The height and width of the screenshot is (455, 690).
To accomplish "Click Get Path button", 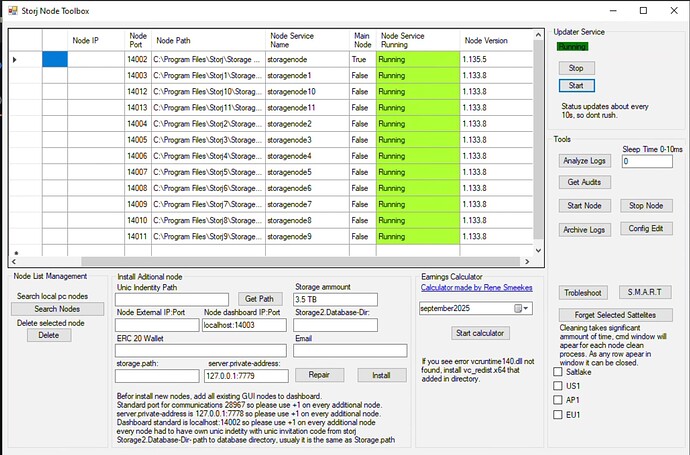I will 259,299.
